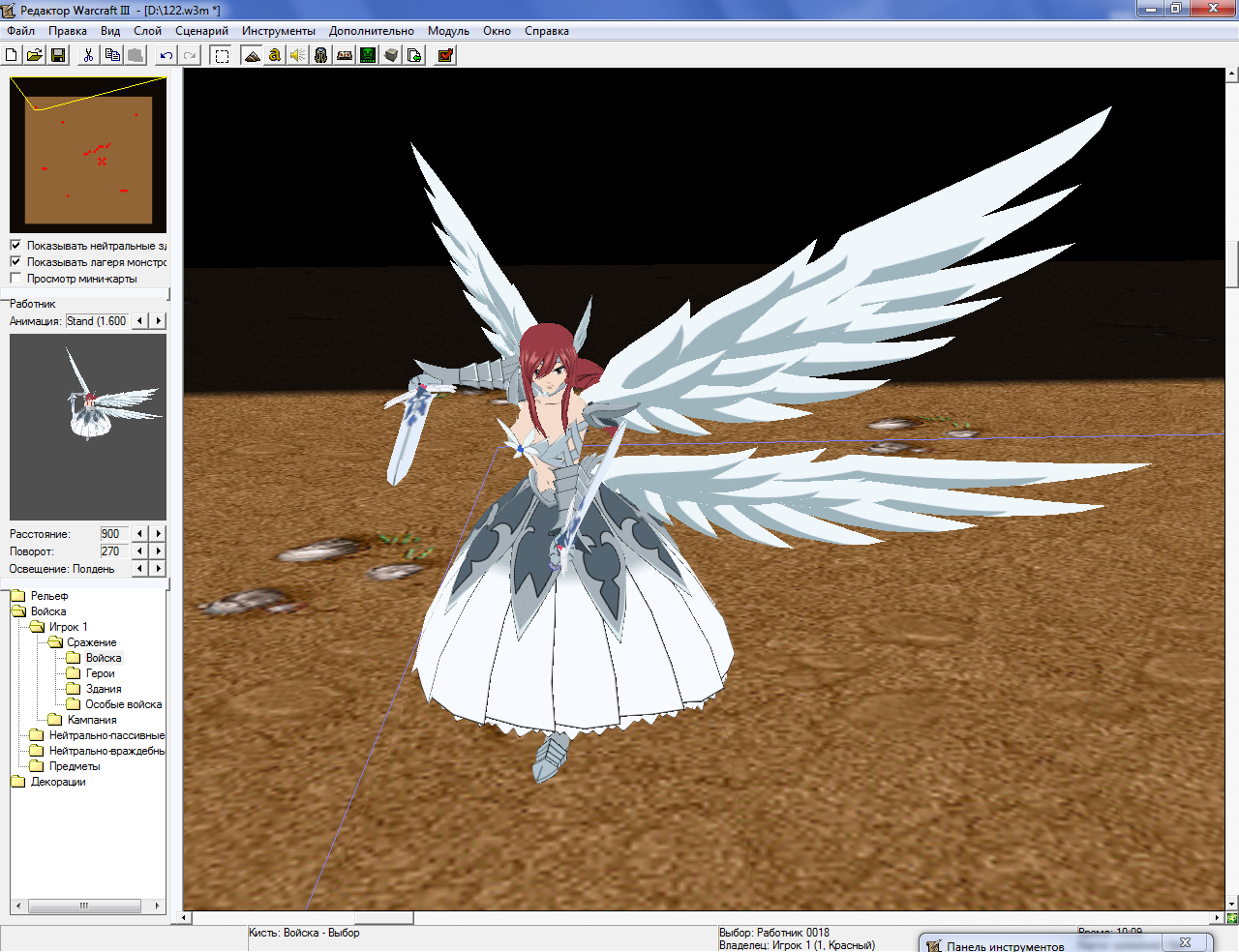Open the Object editor helmet icon
The height and width of the screenshot is (952, 1239).
click(x=321, y=55)
